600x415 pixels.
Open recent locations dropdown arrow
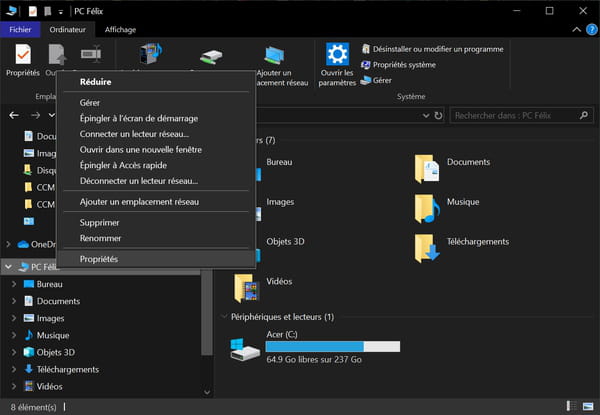(52, 115)
